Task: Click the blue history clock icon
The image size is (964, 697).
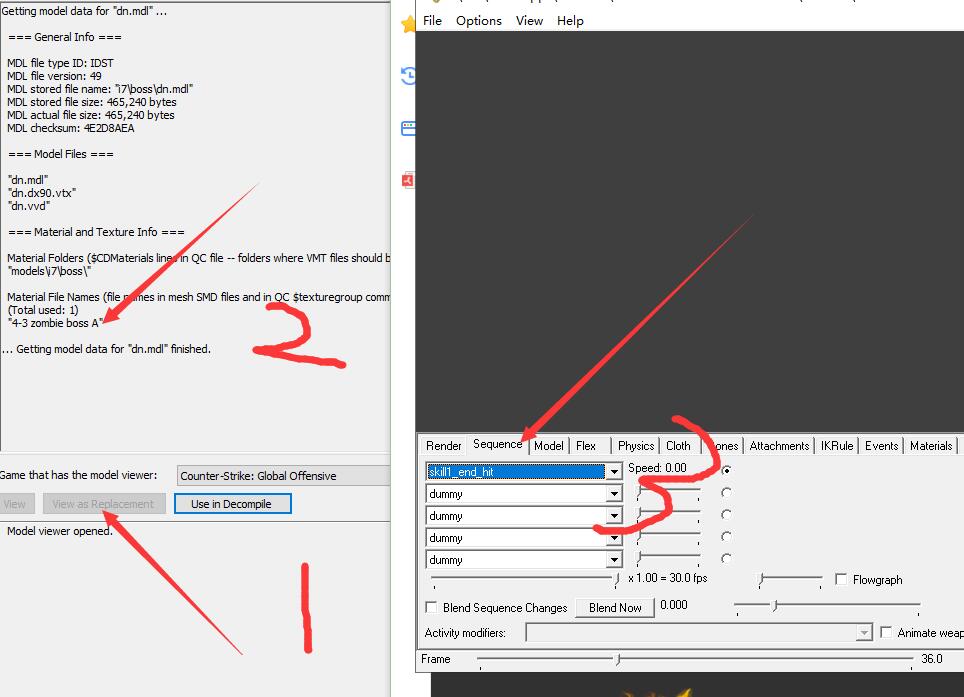Action: click(x=407, y=76)
